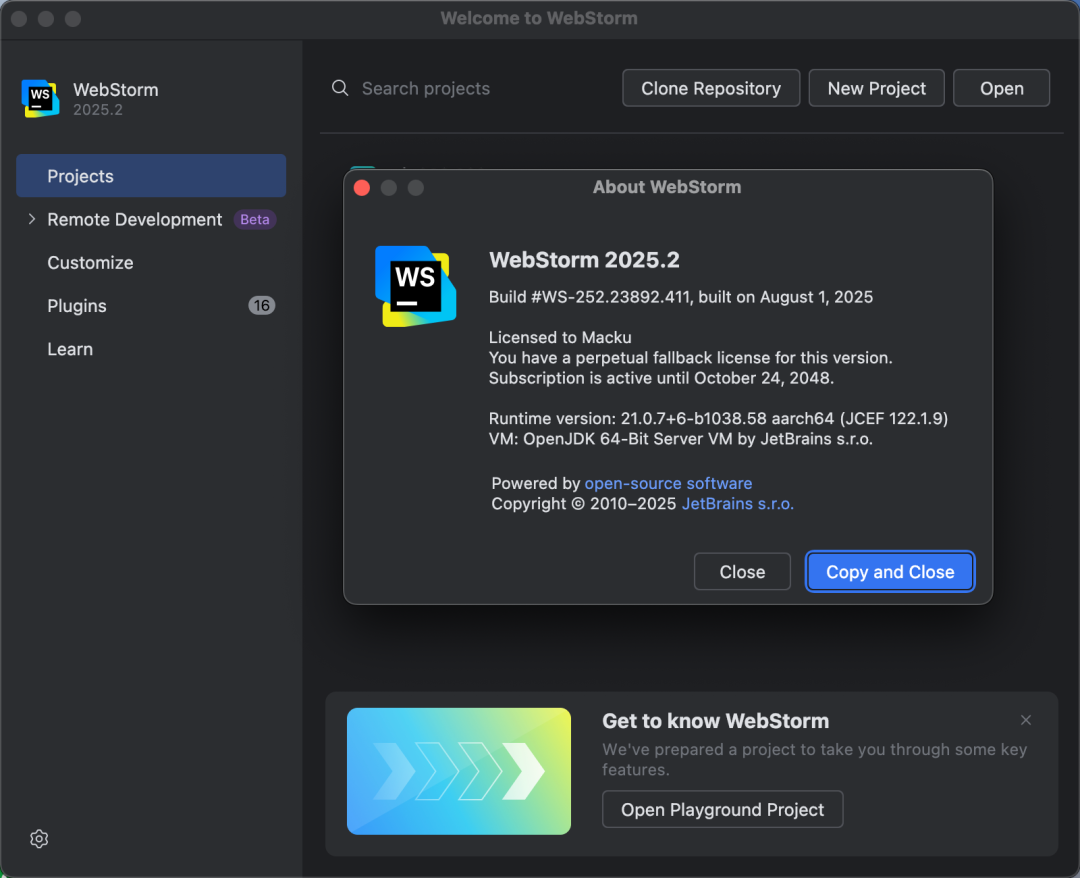Create a New Project

point(876,88)
